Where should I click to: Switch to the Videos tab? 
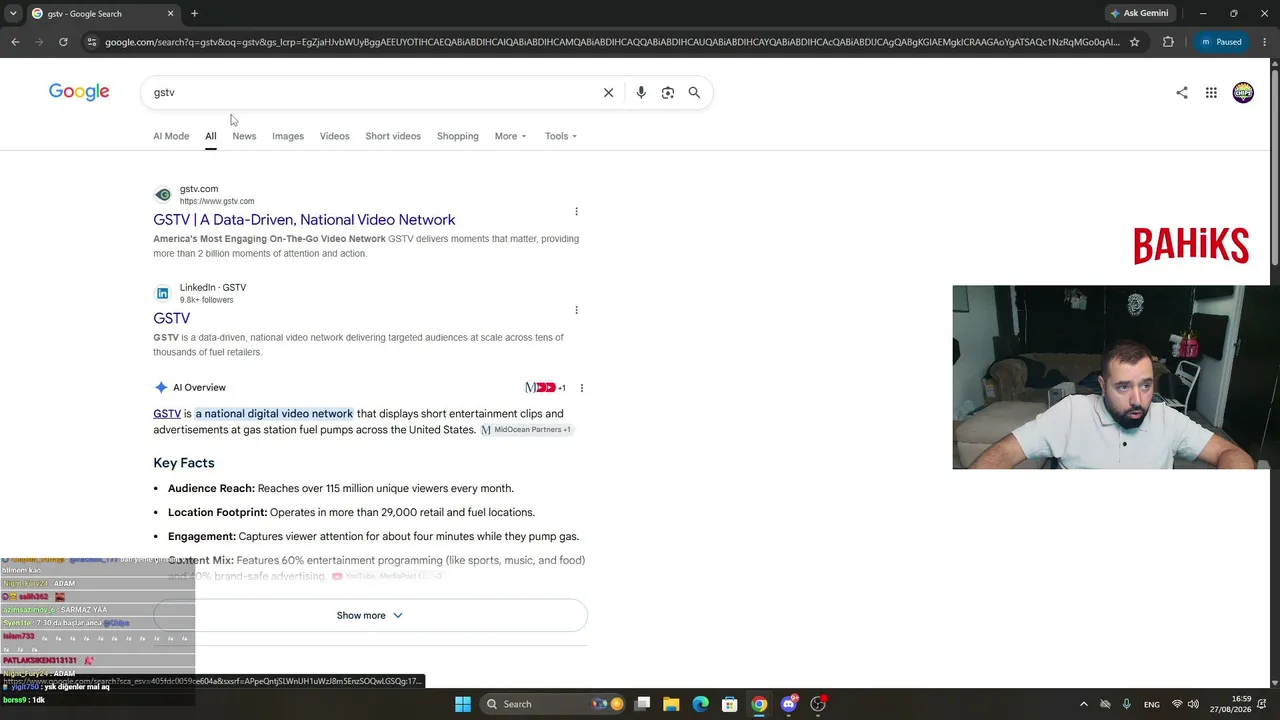(334, 136)
